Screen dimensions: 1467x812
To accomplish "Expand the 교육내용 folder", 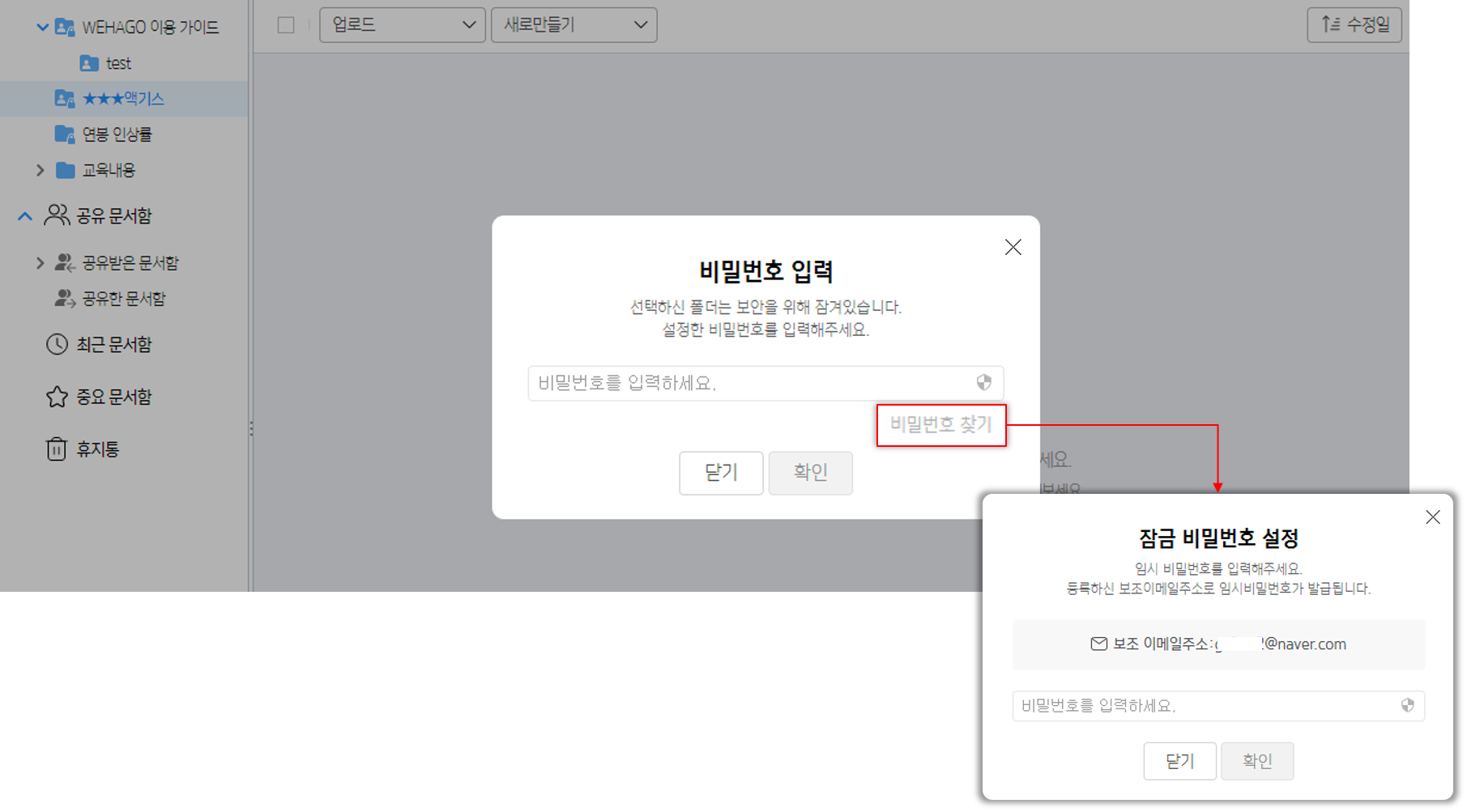I will tap(41, 170).
